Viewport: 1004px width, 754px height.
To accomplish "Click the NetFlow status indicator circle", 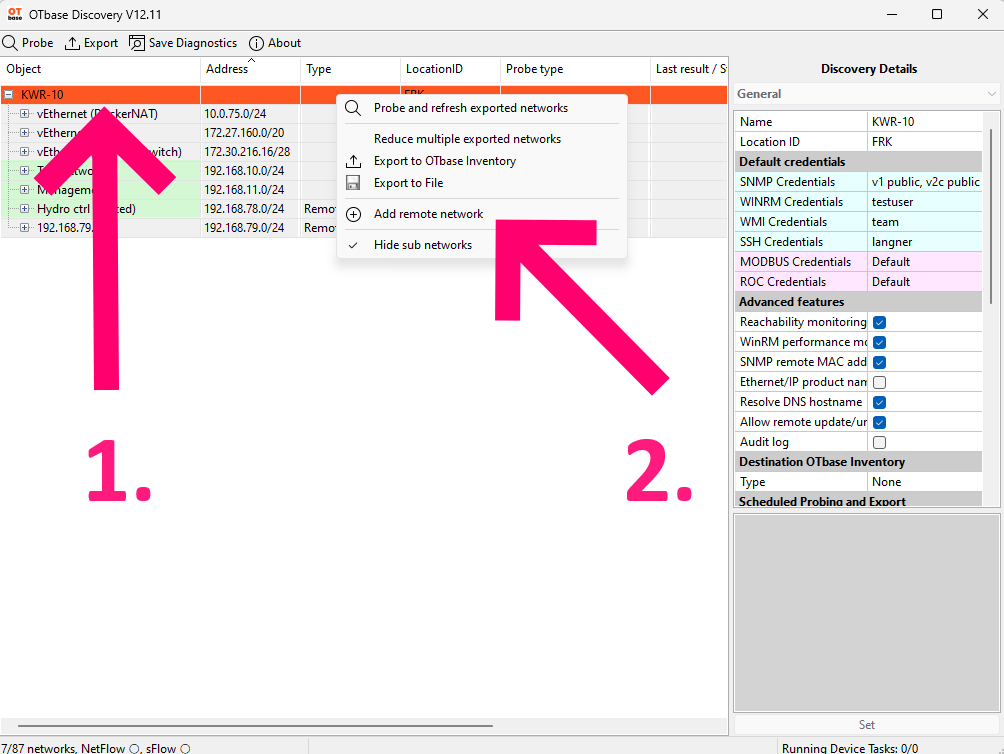I will tap(134, 748).
